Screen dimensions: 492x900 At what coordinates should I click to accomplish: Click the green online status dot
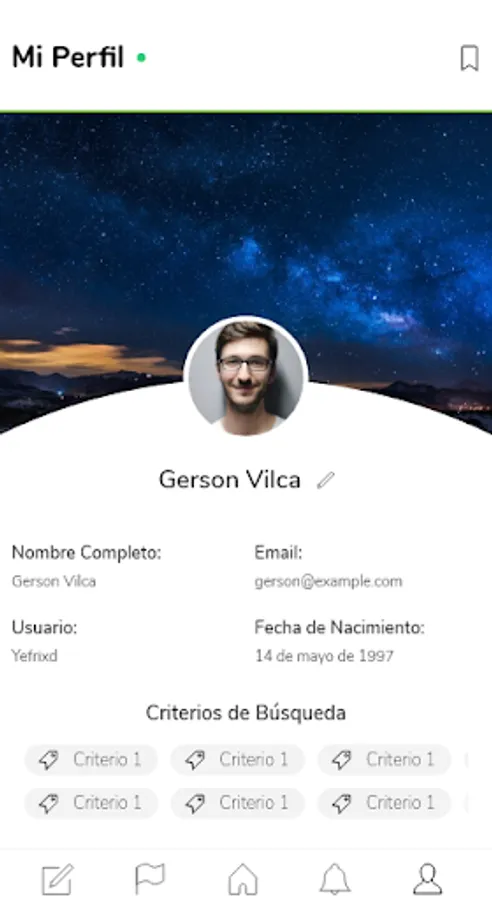[x=141, y=57]
